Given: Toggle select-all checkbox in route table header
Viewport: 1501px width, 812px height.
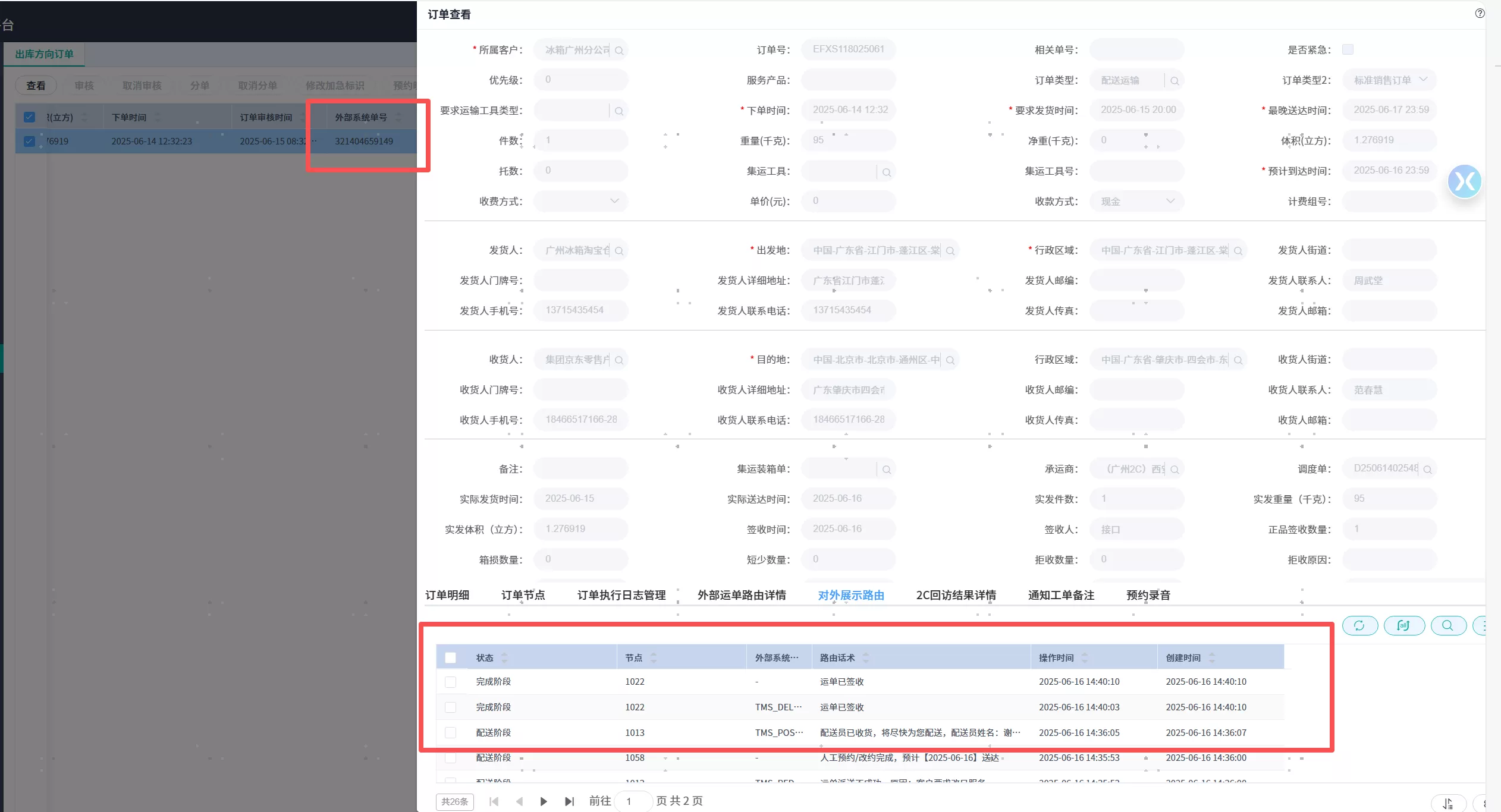Looking at the screenshot, I should click(x=451, y=658).
